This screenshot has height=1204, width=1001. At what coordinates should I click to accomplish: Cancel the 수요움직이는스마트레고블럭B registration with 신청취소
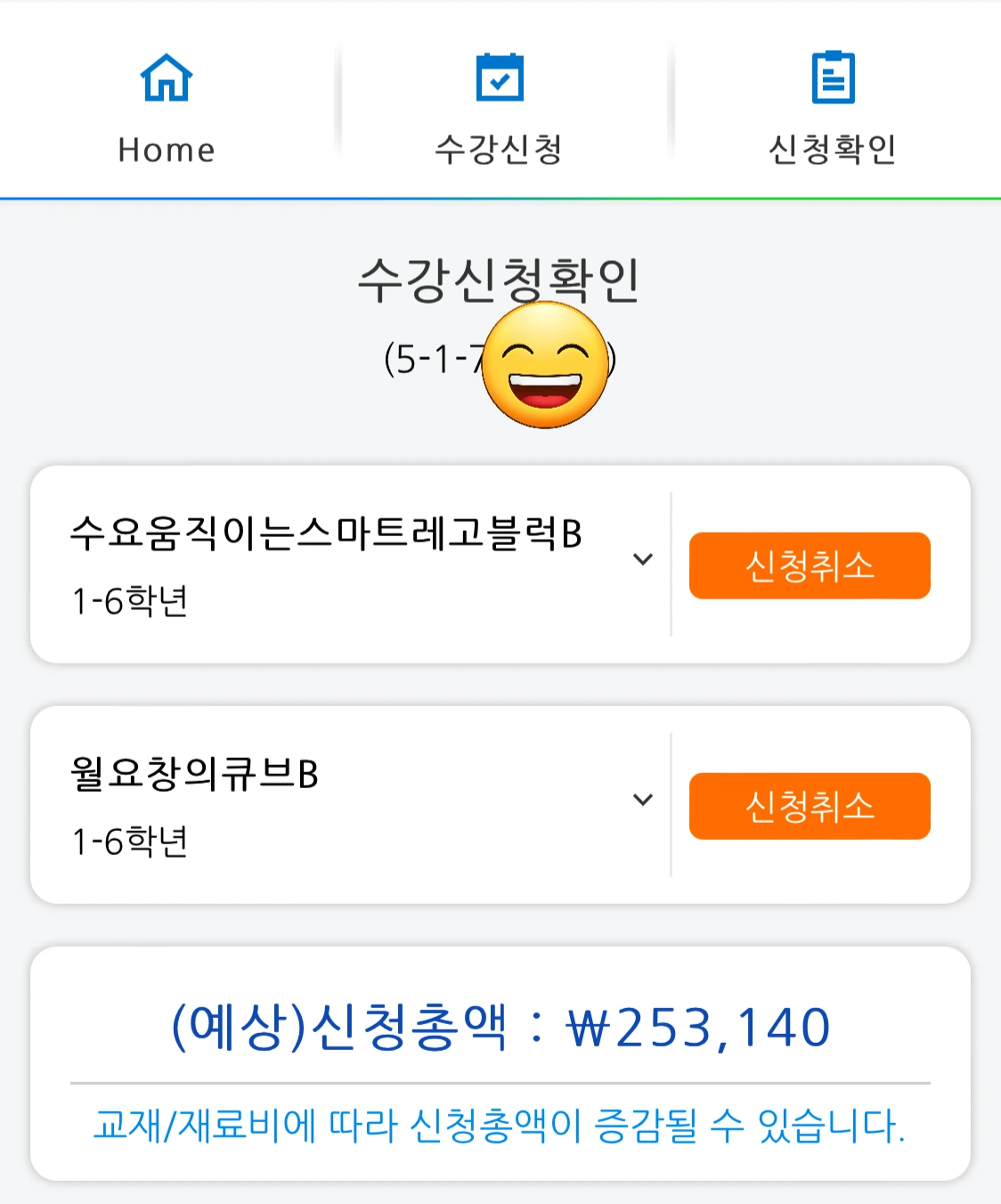click(810, 565)
